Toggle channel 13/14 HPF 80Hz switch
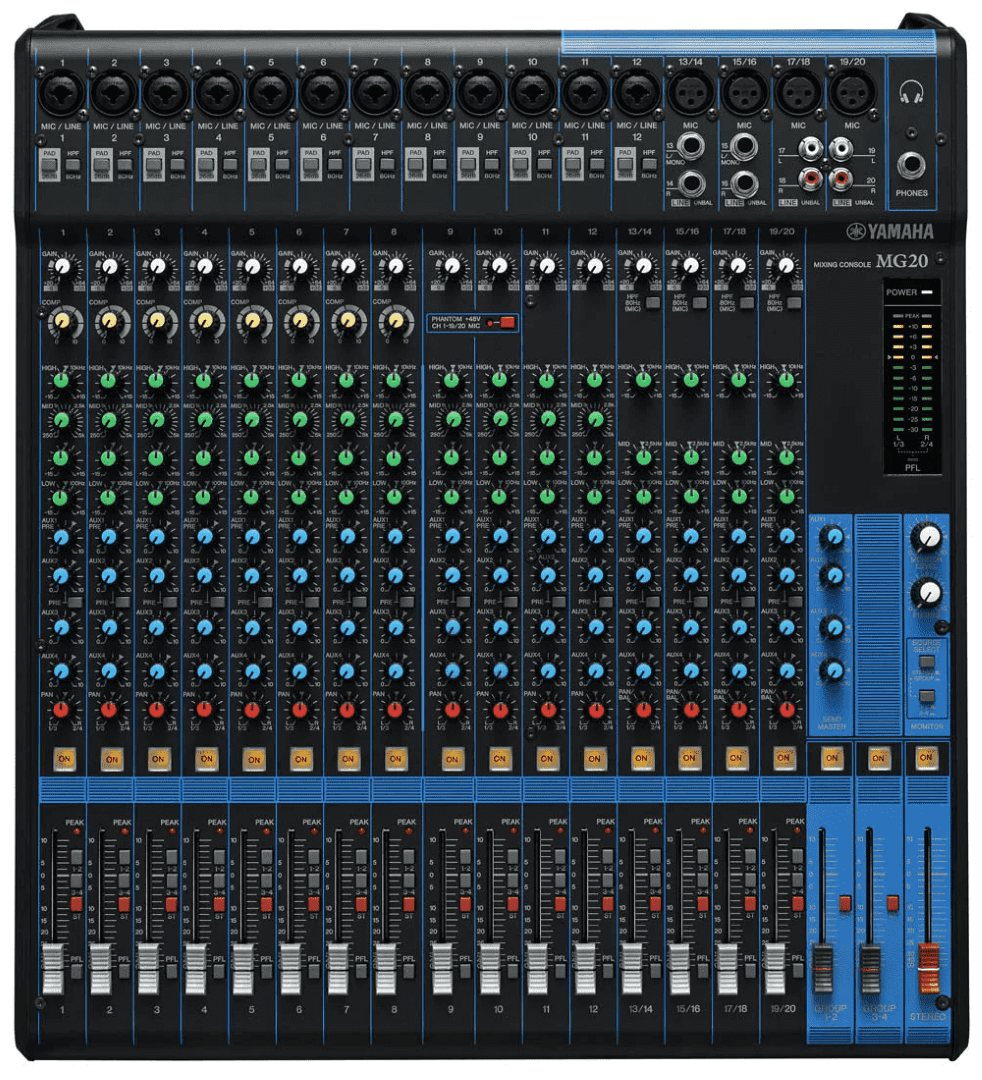 click(x=652, y=302)
